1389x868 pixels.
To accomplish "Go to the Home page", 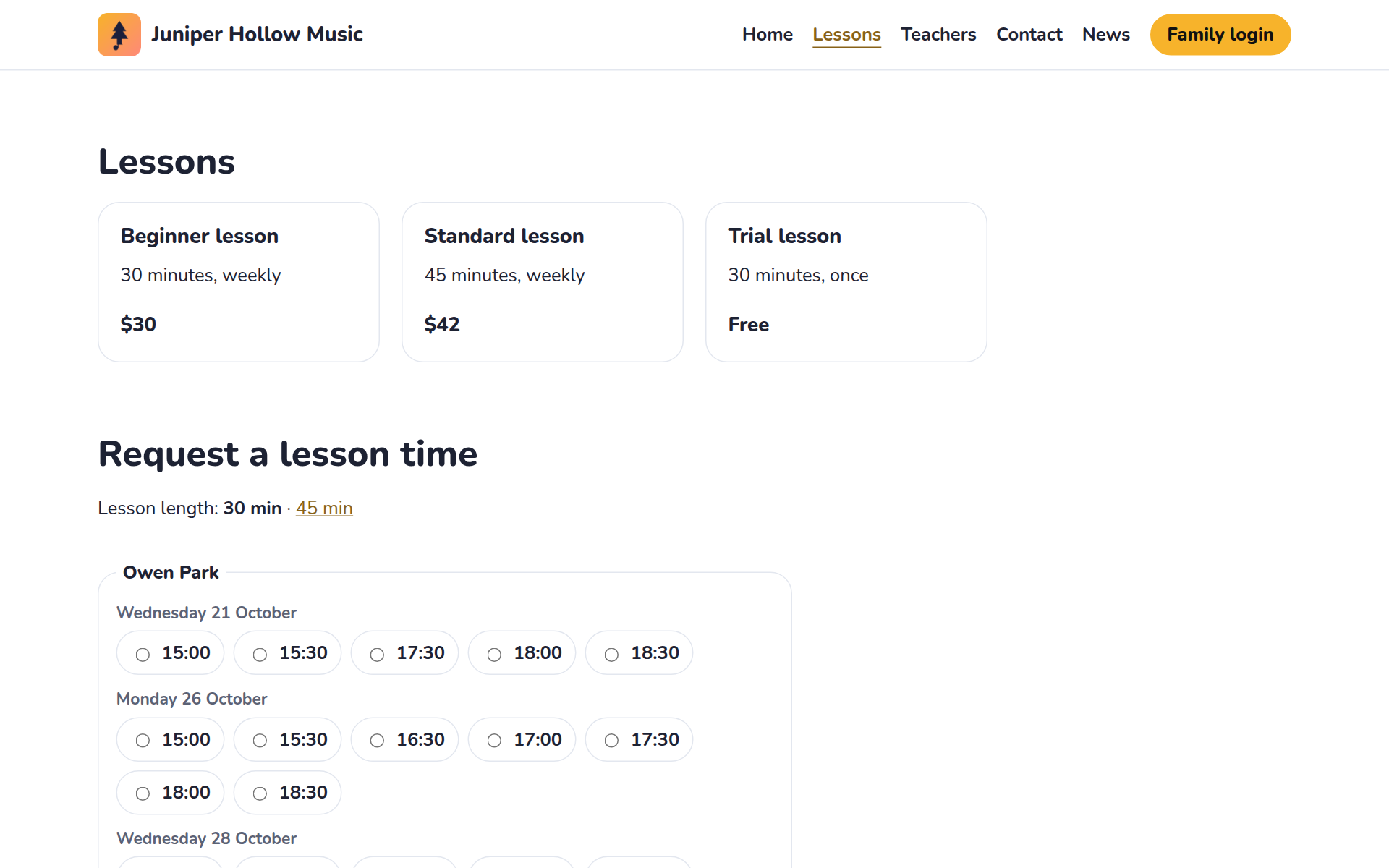I will 767,34.
